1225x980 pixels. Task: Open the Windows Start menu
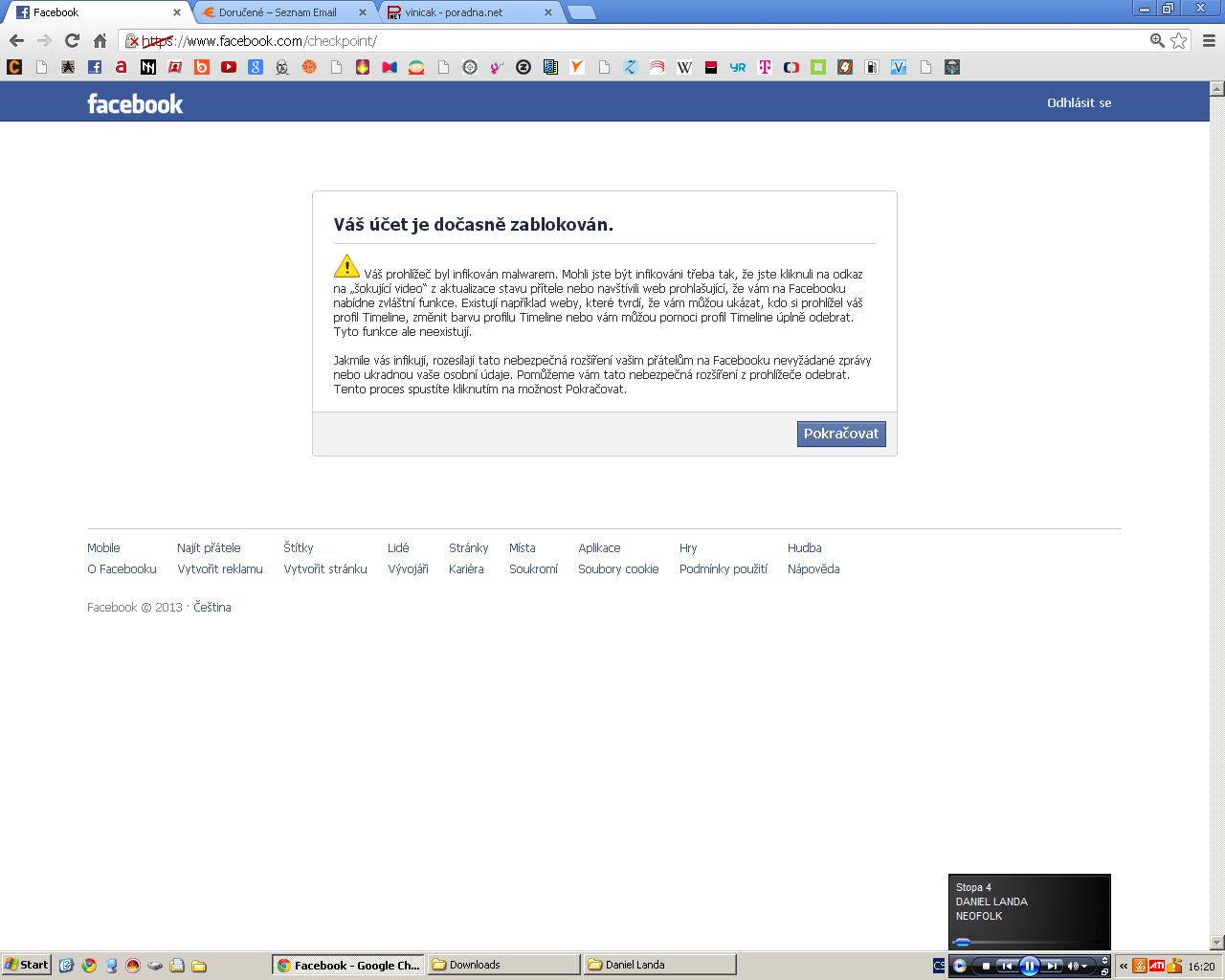27,965
